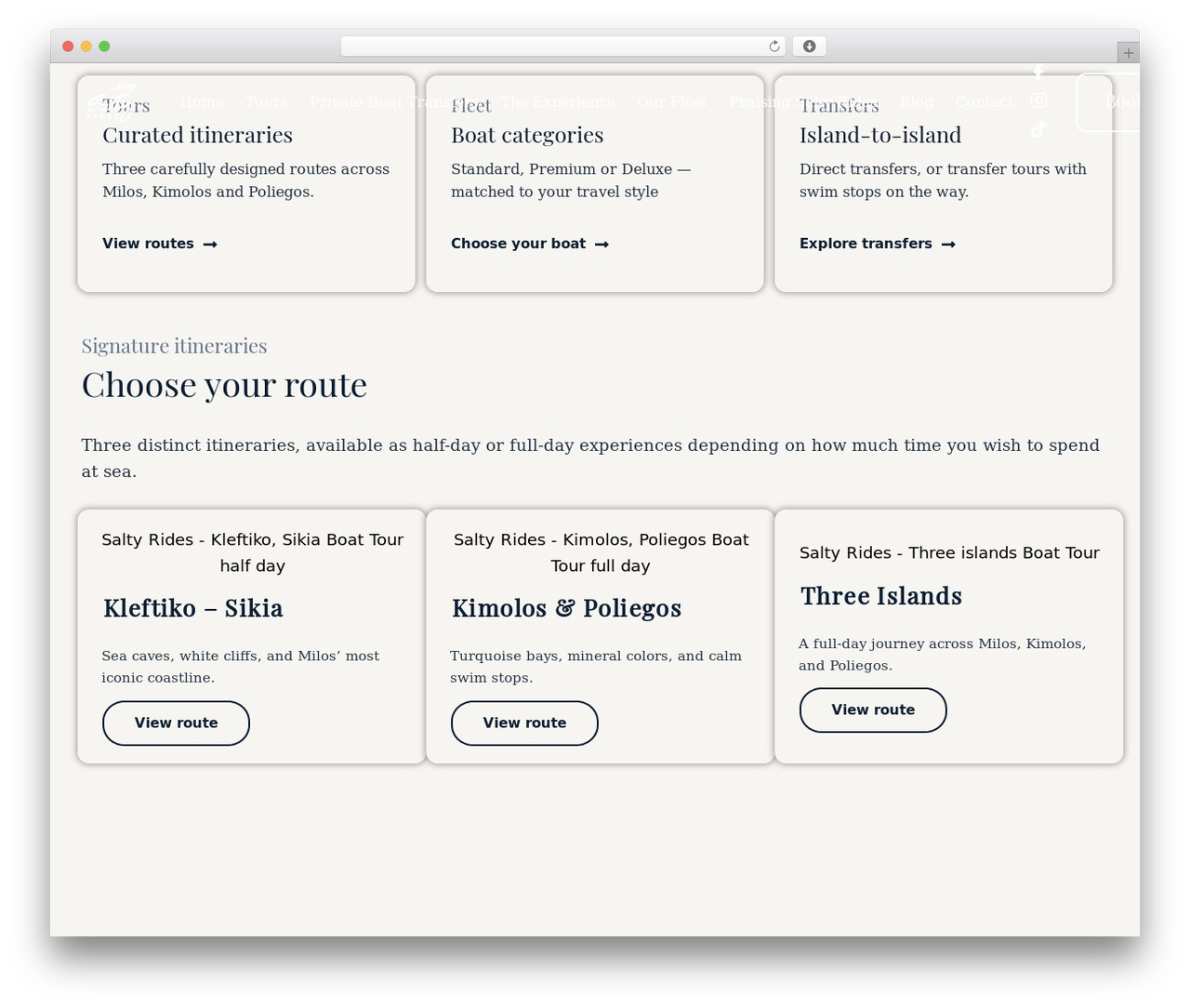Open the Contact navigation link
The height and width of the screenshot is (1008, 1190).
tap(984, 101)
